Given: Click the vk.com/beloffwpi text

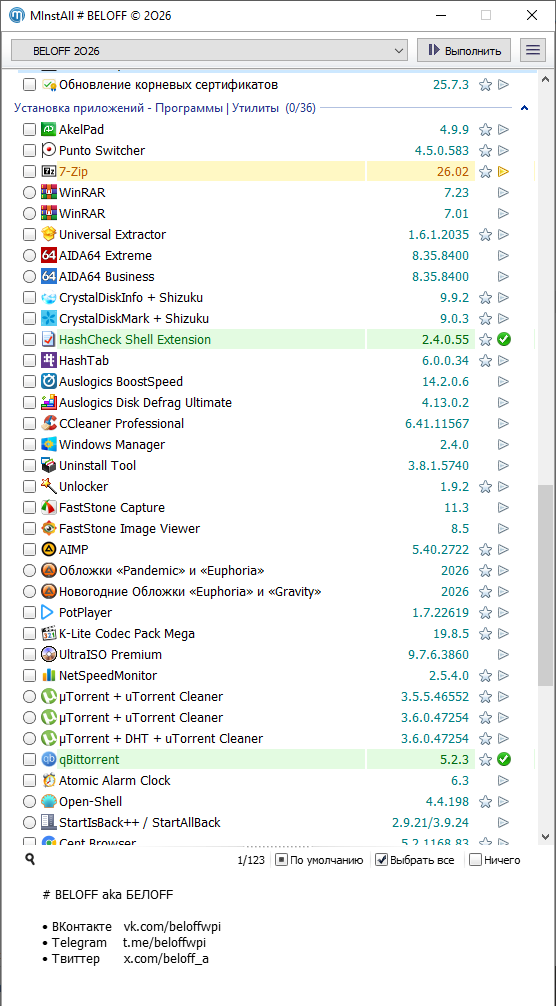Looking at the screenshot, I should coord(172,927).
